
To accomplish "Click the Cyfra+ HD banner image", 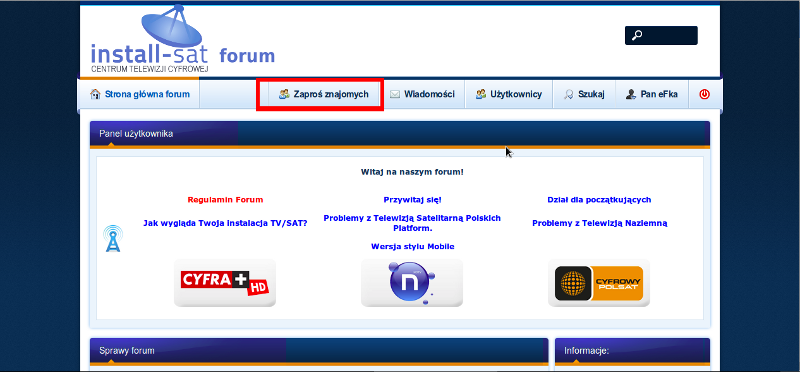I will tap(225, 283).
